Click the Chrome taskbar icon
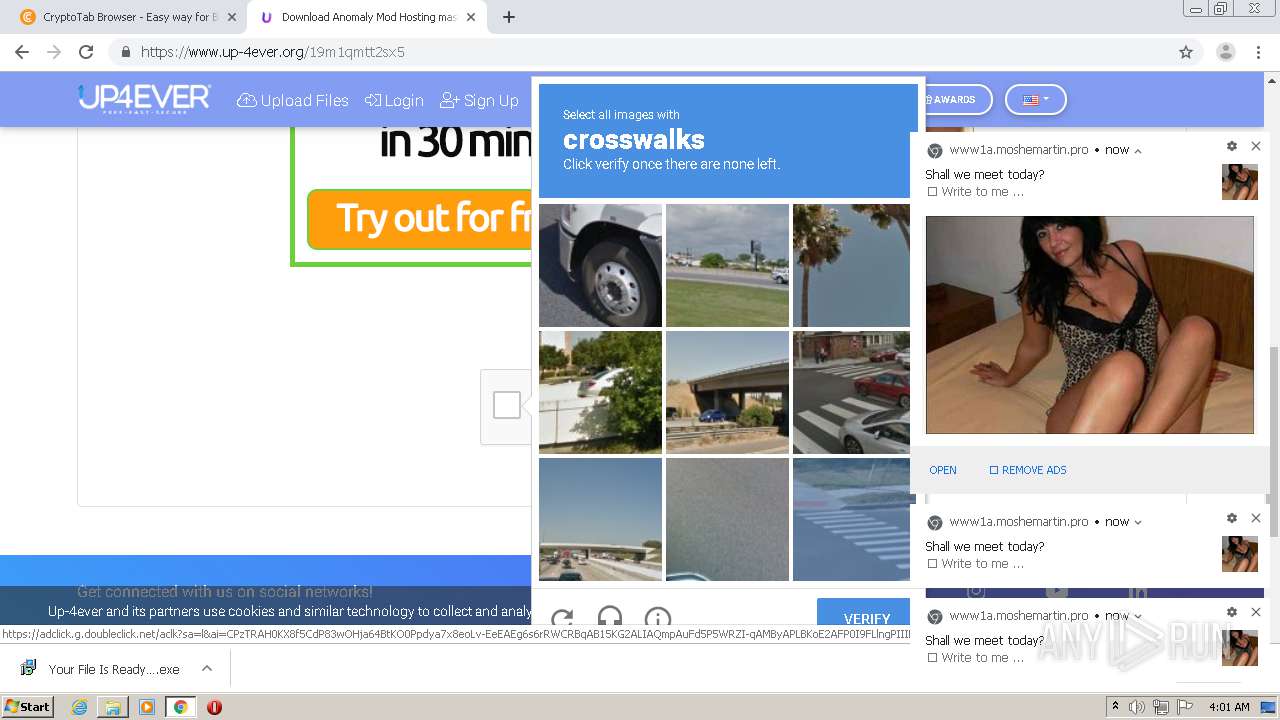 (180, 707)
